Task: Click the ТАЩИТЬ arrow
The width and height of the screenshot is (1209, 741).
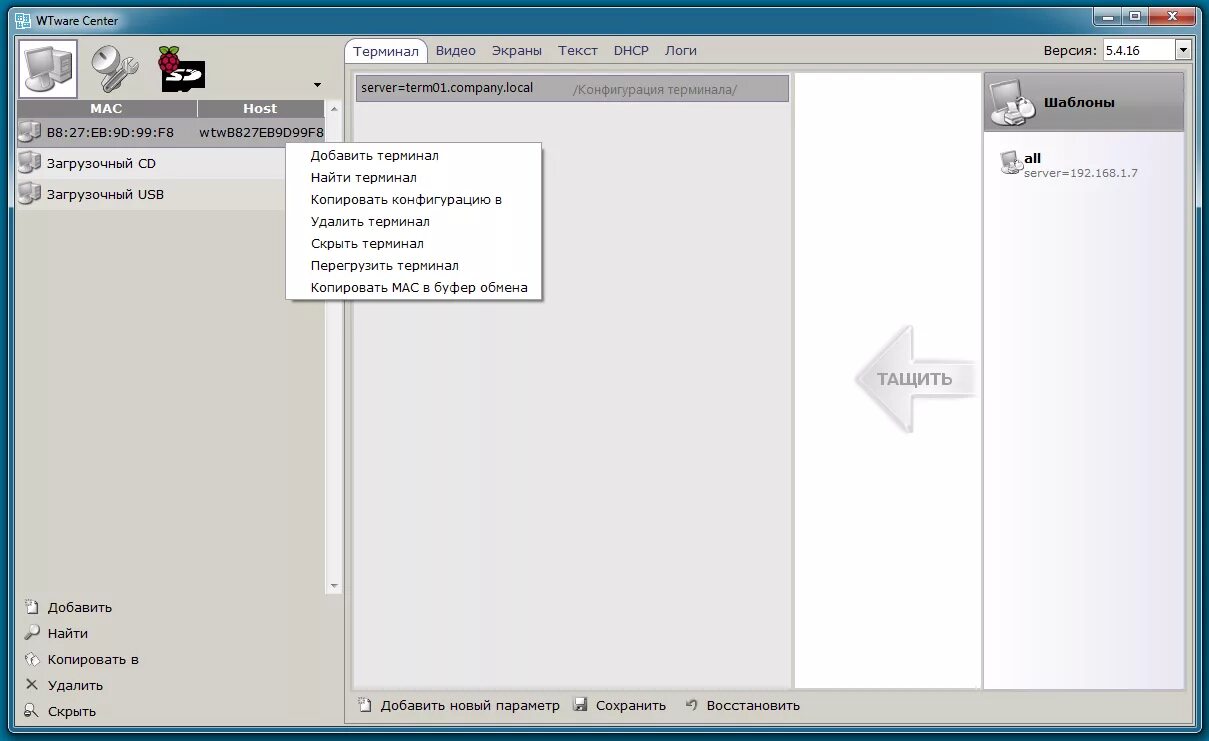Action: 914,379
